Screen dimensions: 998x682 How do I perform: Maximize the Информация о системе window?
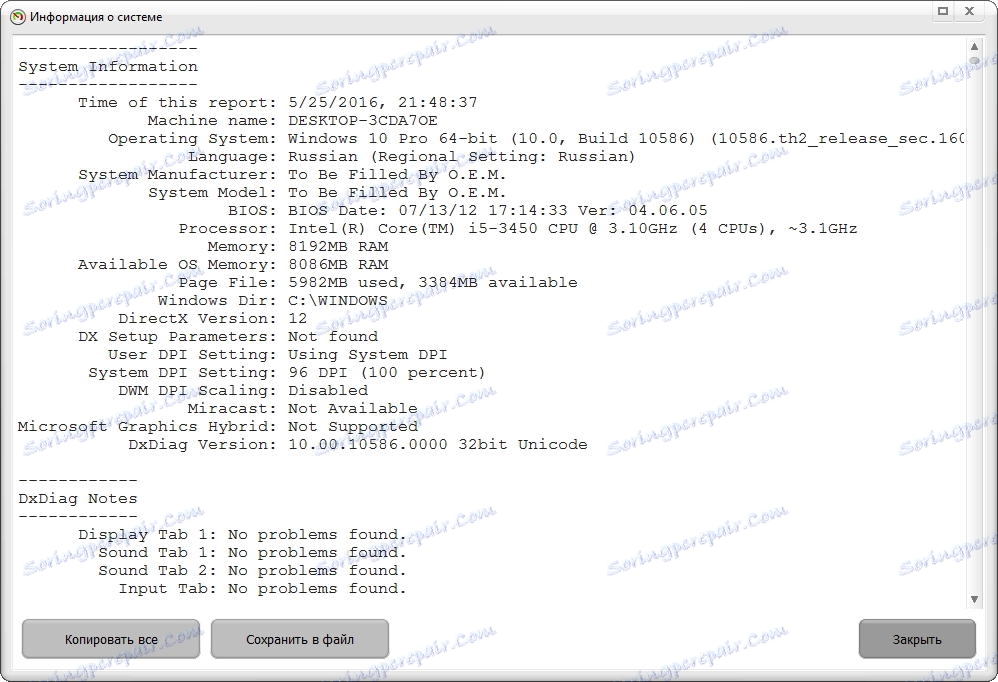tap(943, 11)
